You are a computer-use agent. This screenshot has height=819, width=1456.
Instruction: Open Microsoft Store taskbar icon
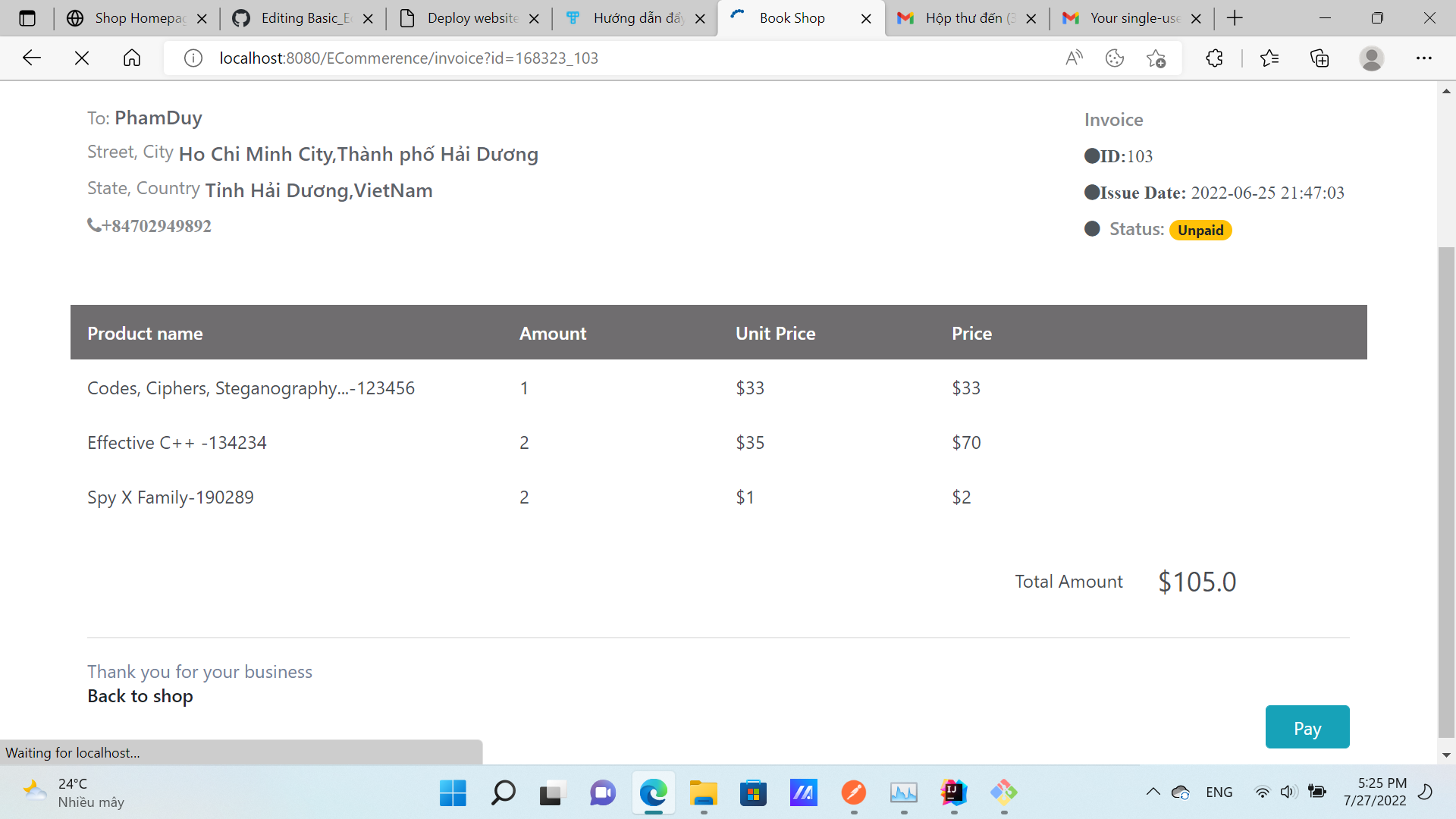(753, 792)
